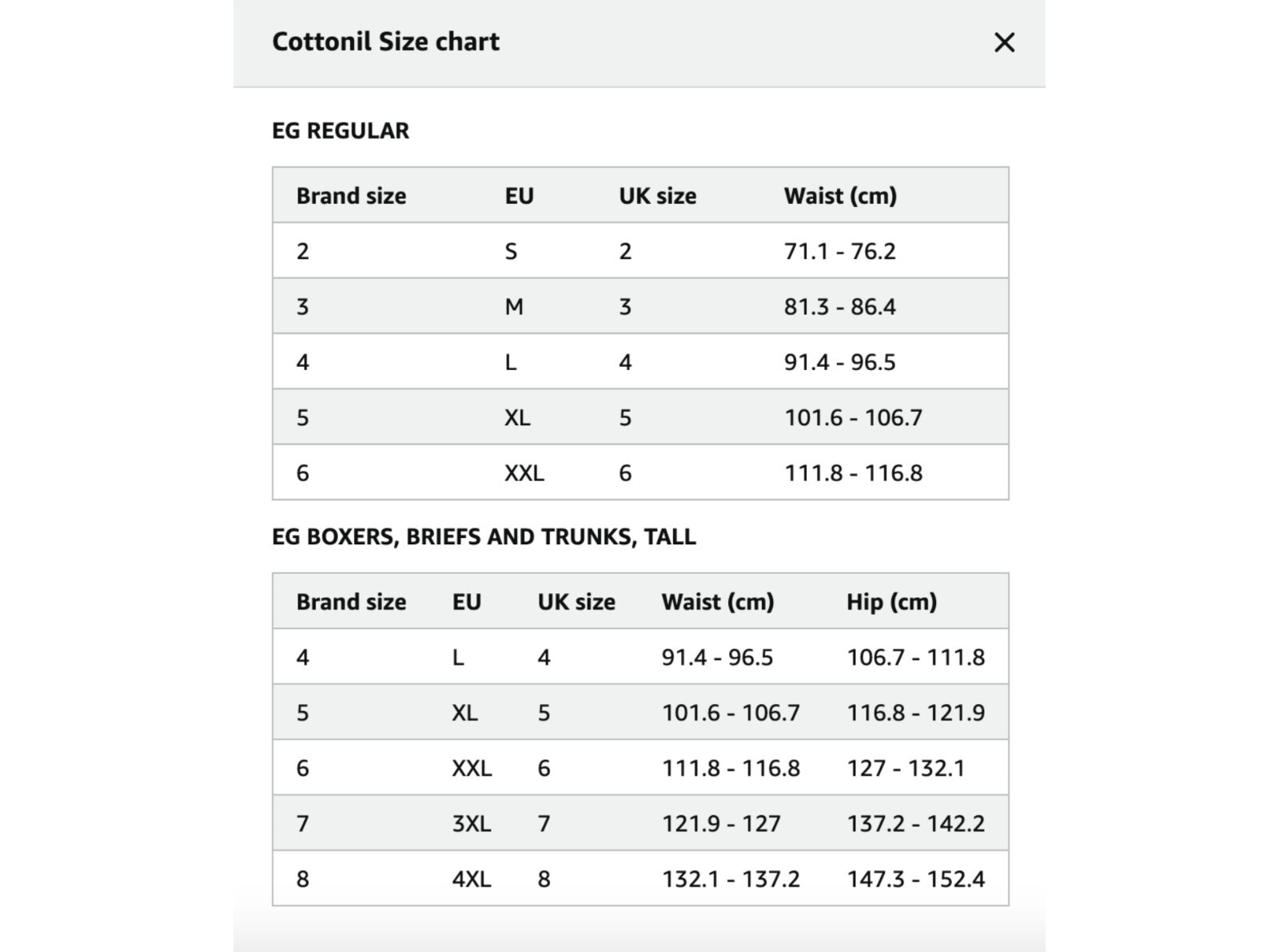The width and height of the screenshot is (1279, 952).
Task: Click the UK size header in EG REGULAR table
Action: (x=657, y=196)
